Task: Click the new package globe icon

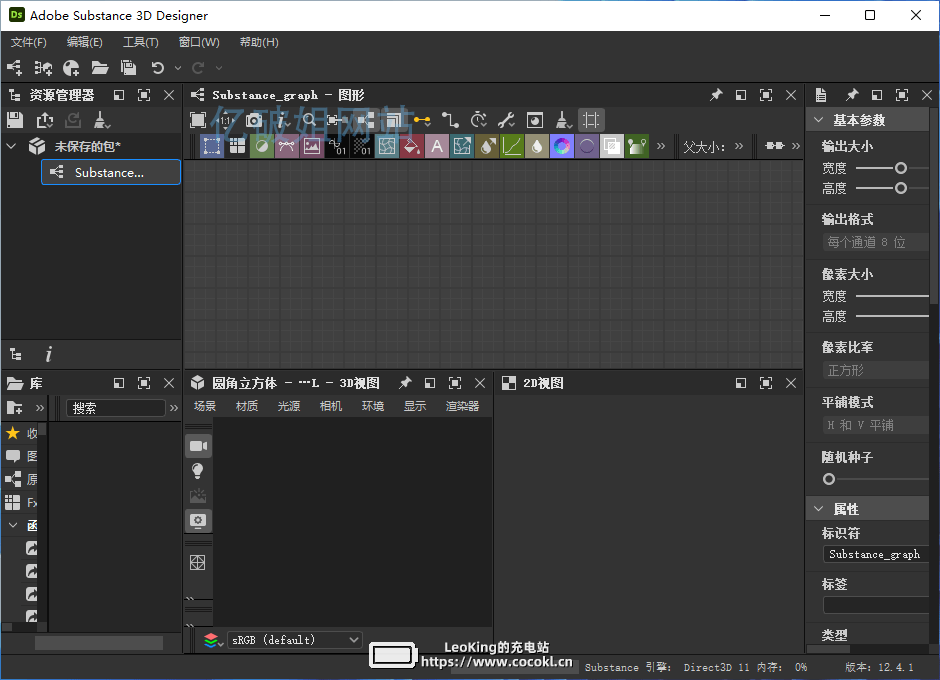Action: (x=71, y=68)
